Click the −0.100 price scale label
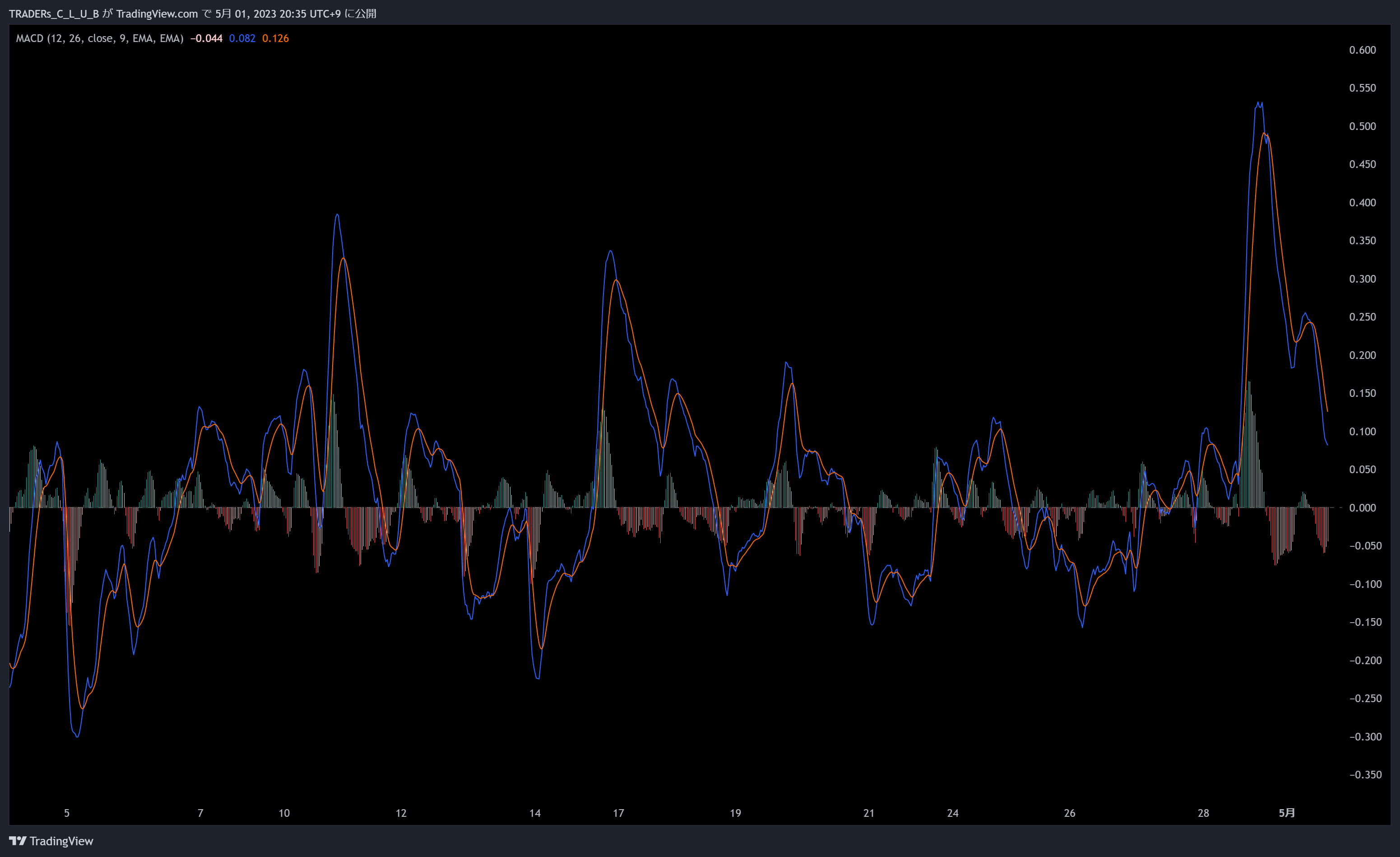This screenshot has width=1400, height=857. pyautogui.click(x=1365, y=584)
